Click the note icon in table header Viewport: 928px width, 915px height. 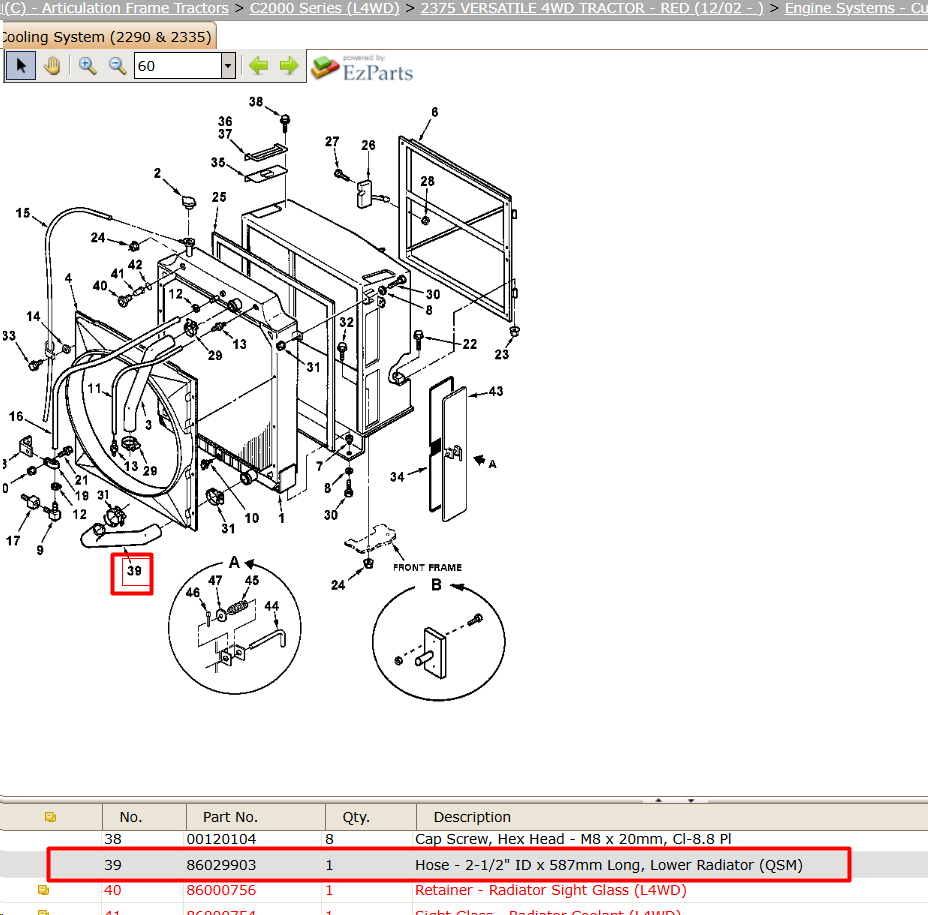coord(50,817)
